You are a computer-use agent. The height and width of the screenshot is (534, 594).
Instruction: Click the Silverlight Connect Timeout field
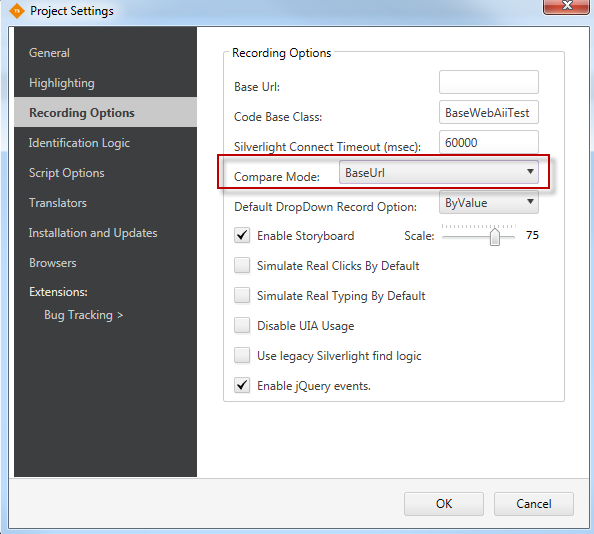(x=489, y=142)
